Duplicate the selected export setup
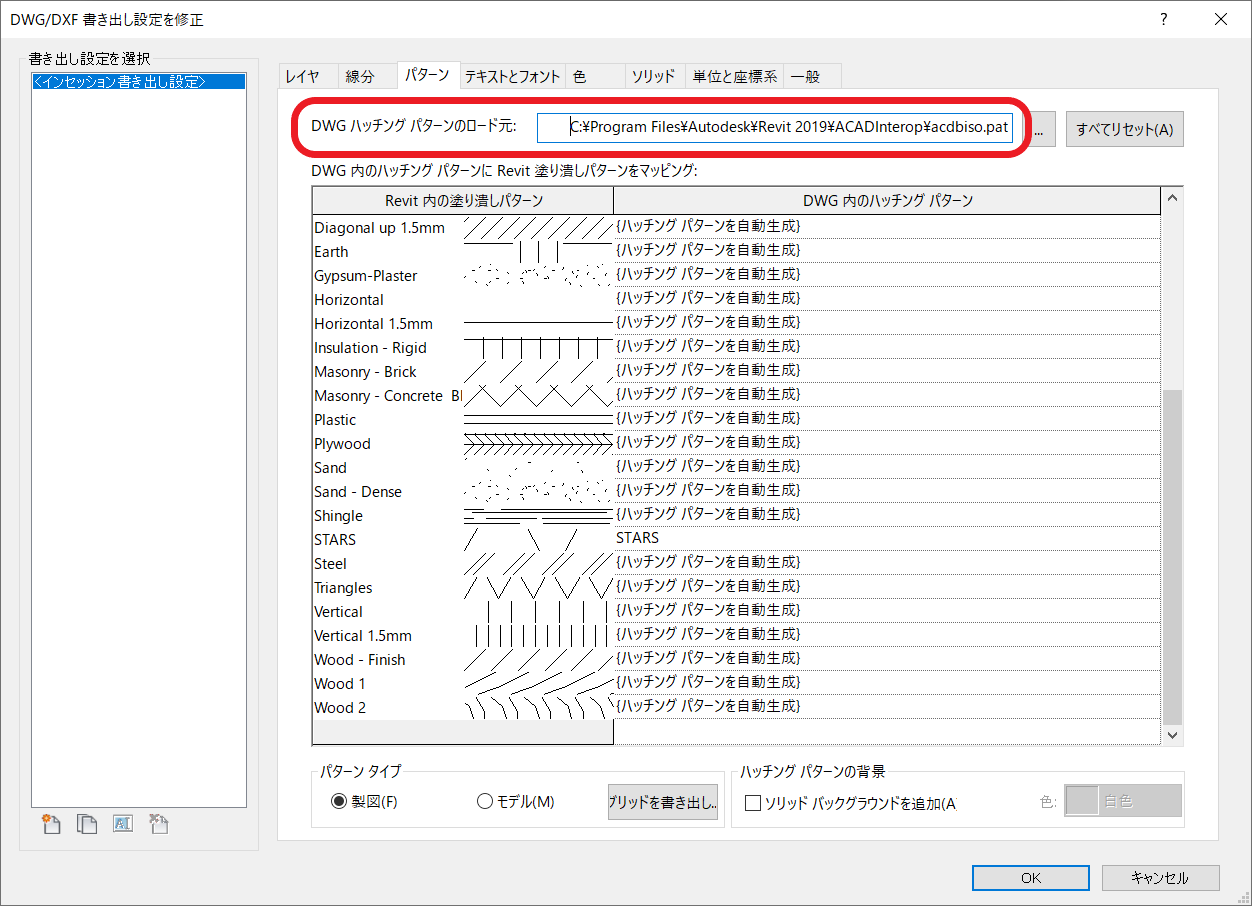1252x906 pixels. (87, 823)
